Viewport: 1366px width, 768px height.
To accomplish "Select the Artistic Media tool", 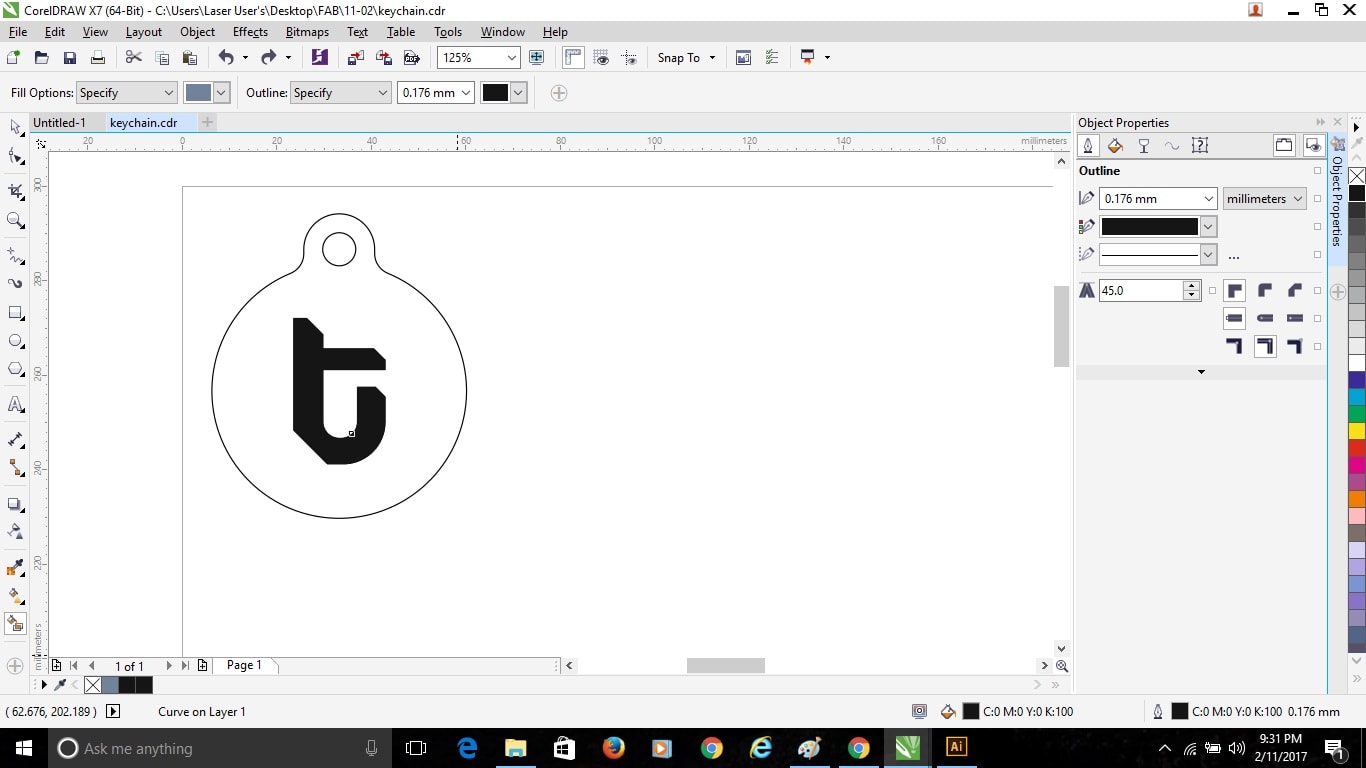I will pos(15,284).
